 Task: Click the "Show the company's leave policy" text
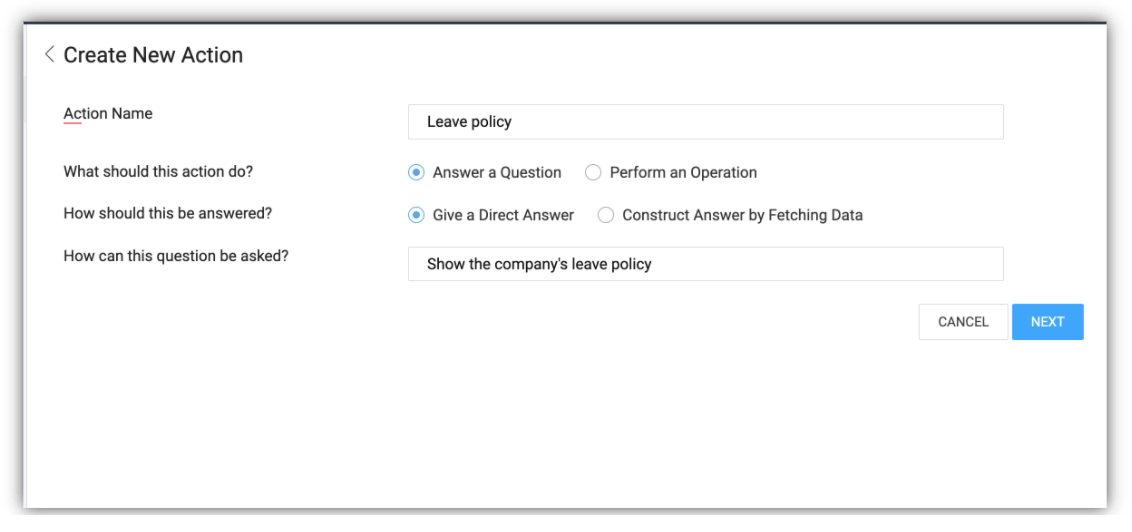[539, 264]
